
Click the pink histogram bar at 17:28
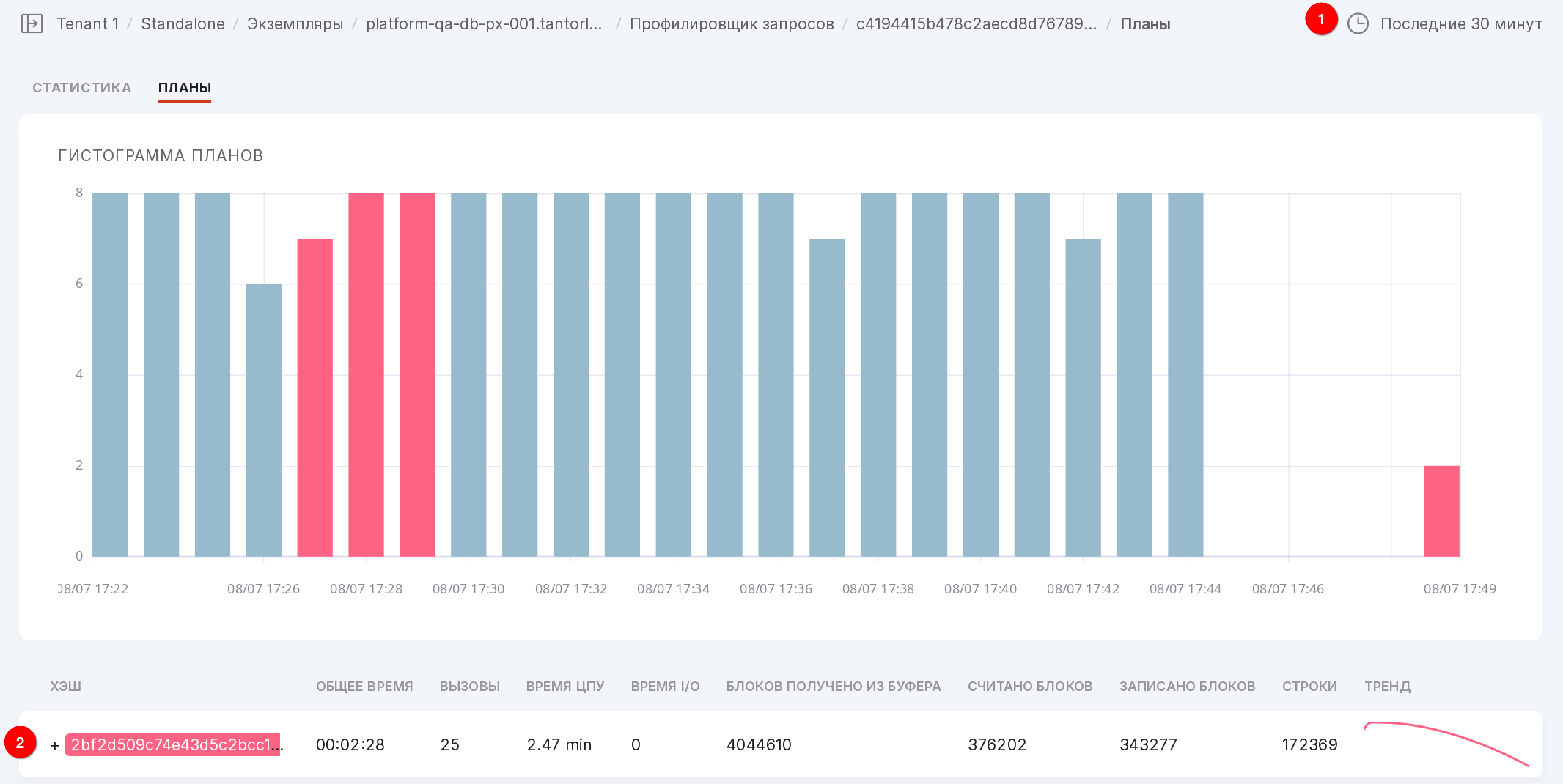[366, 374]
